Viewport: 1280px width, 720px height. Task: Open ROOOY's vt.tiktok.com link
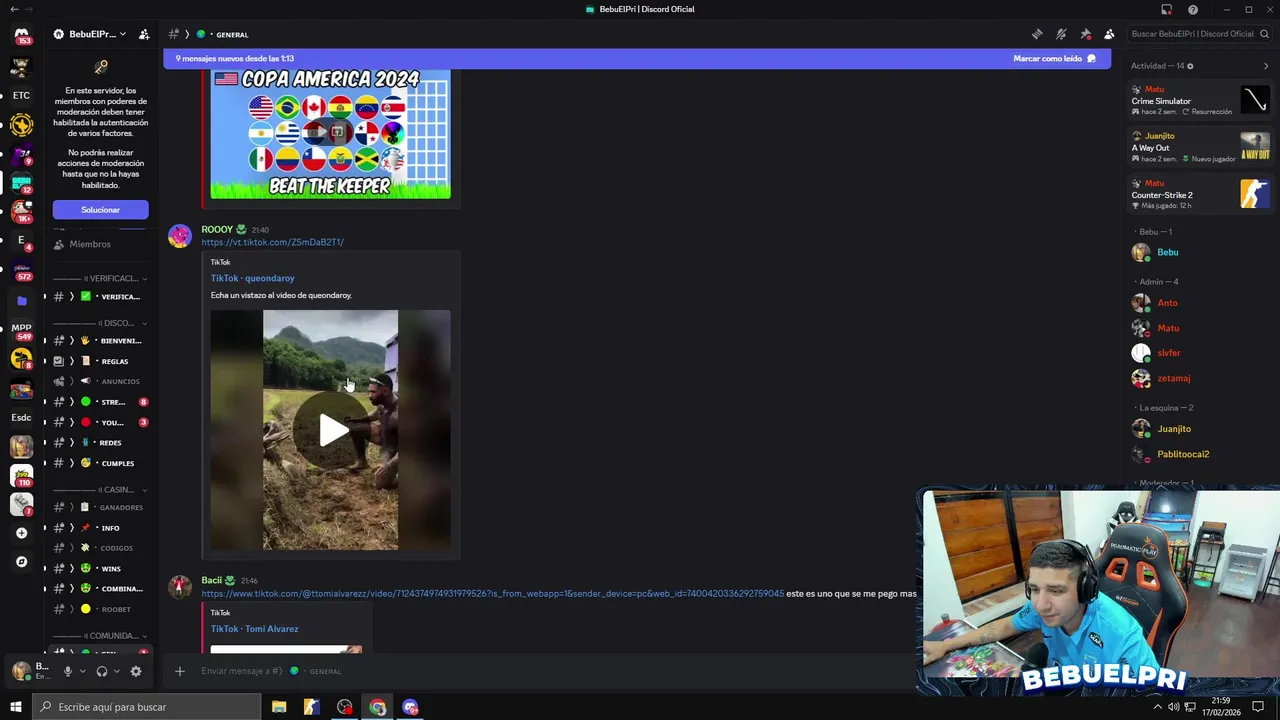pyautogui.click(x=272, y=242)
